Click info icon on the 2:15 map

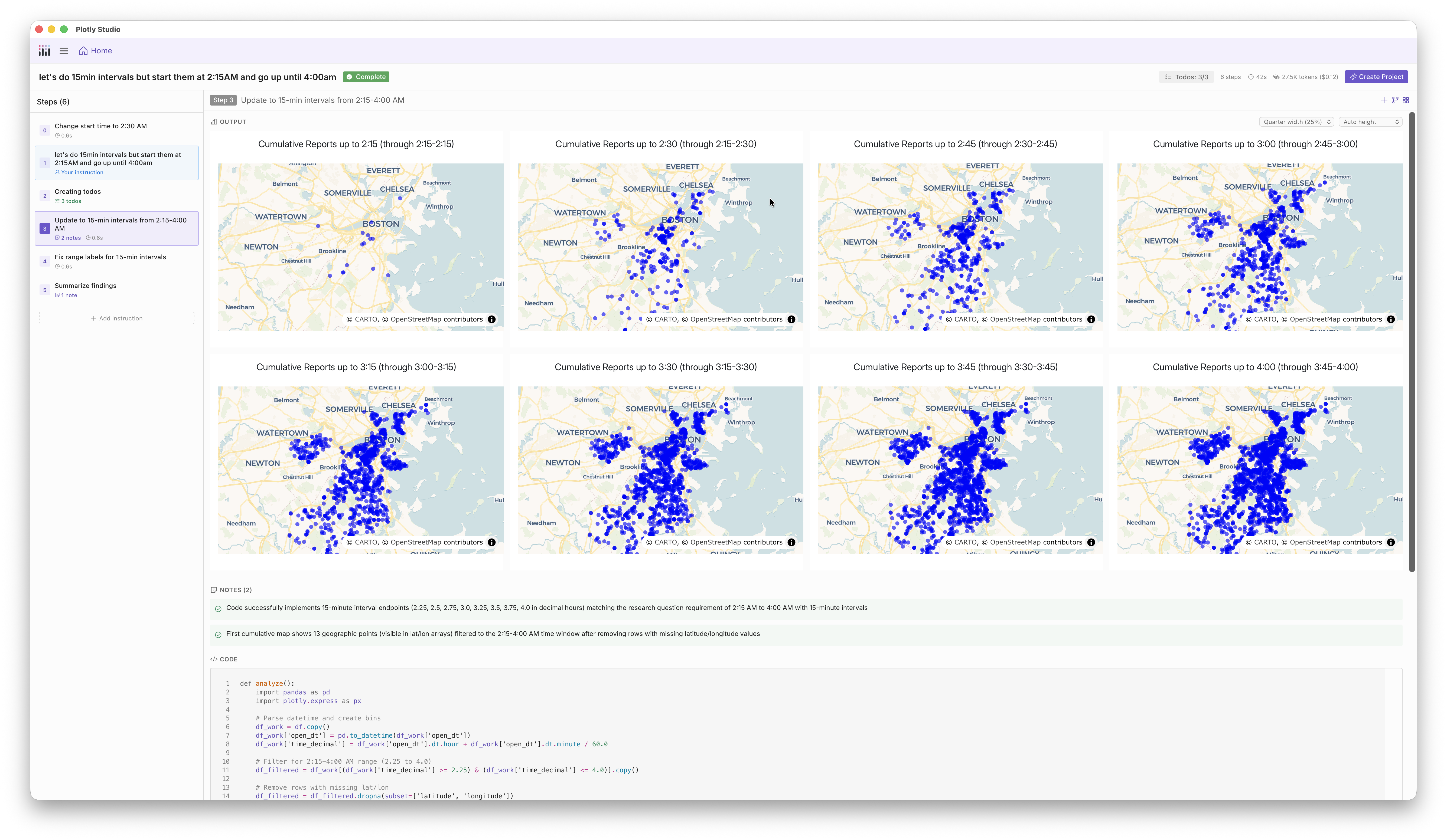pyautogui.click(x=491, y=320)
